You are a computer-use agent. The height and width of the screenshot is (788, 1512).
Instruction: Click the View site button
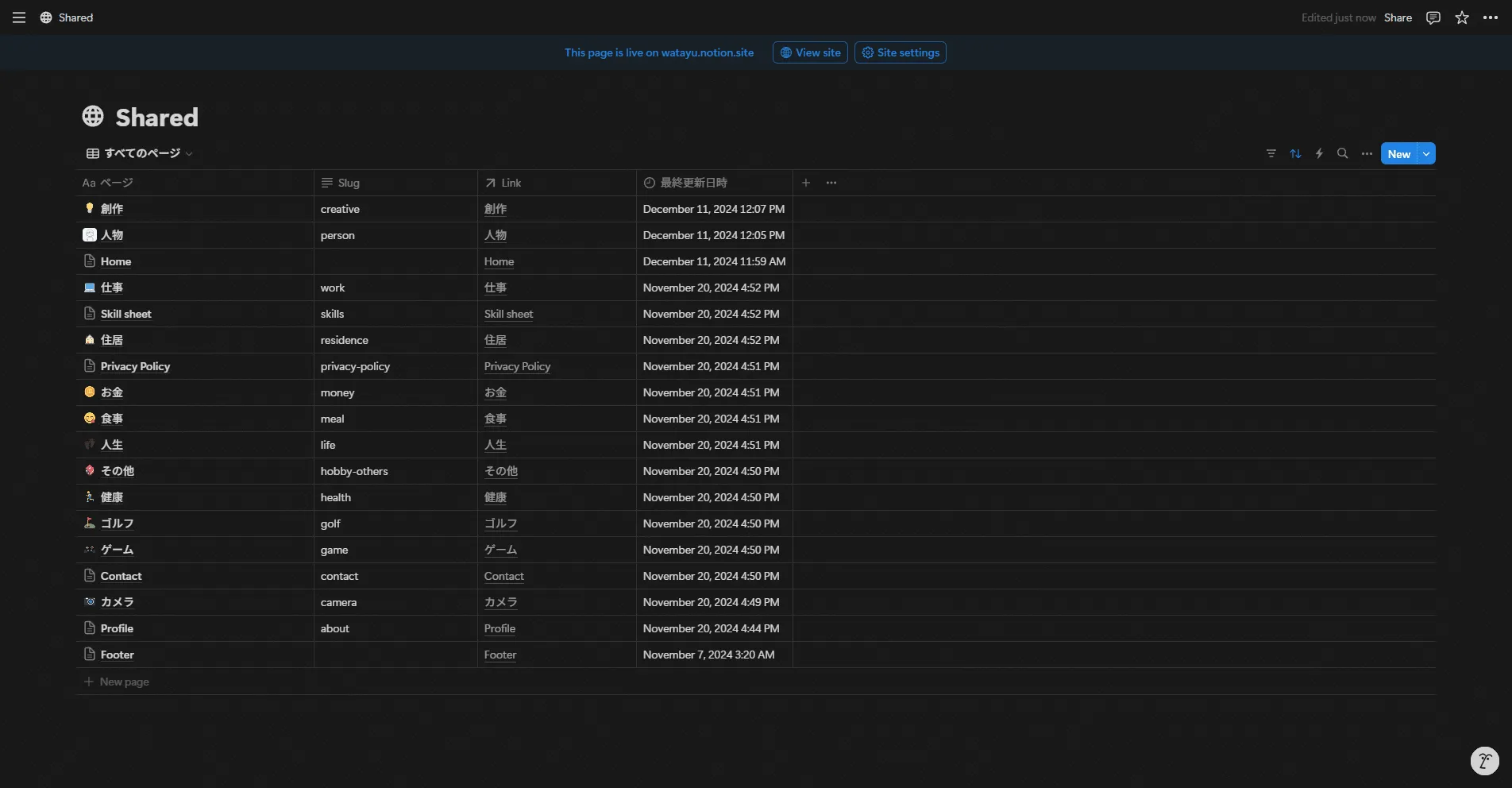[810, 52]
